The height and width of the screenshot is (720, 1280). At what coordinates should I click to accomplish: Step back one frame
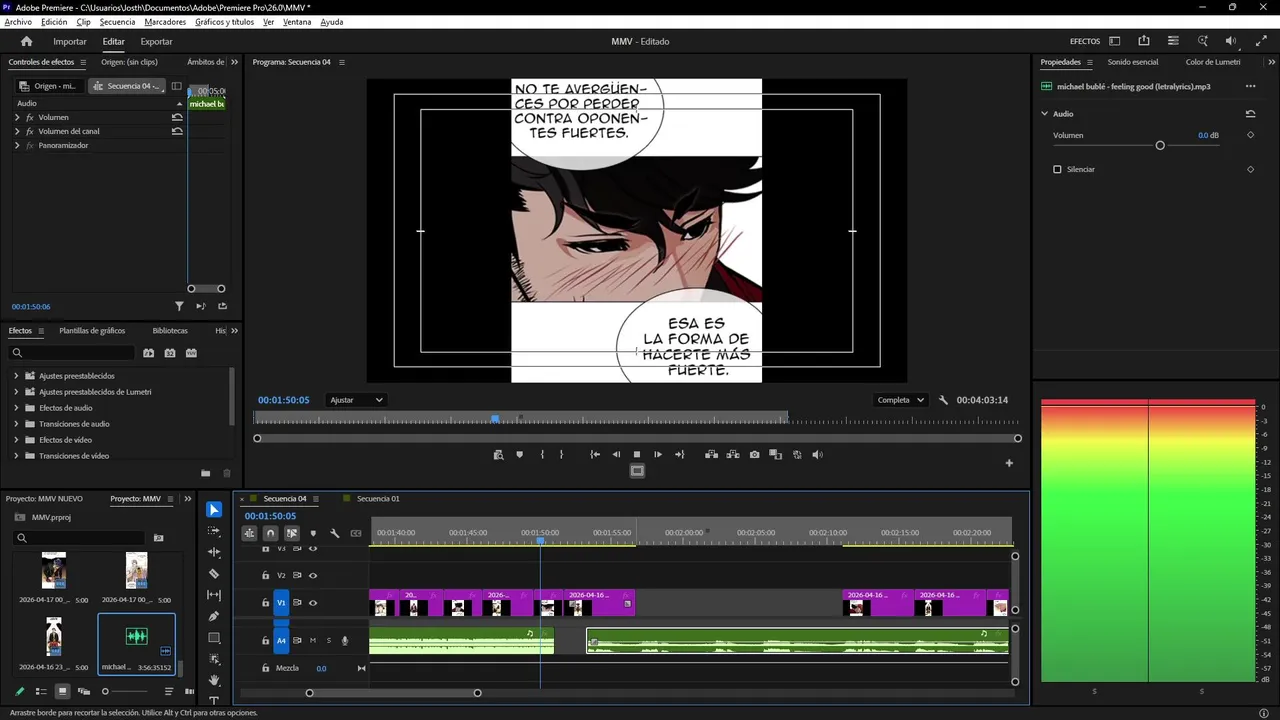[x=616, y=455]
